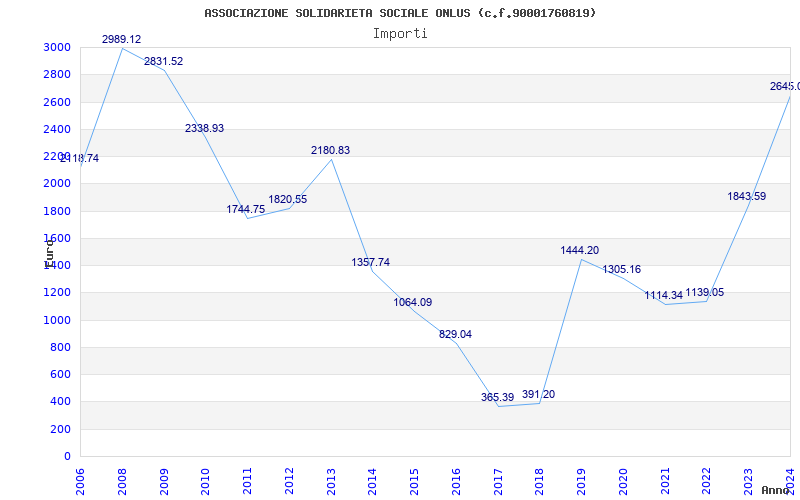Click the data label 1744.75

pyautogui.click(x=246, y=209)
